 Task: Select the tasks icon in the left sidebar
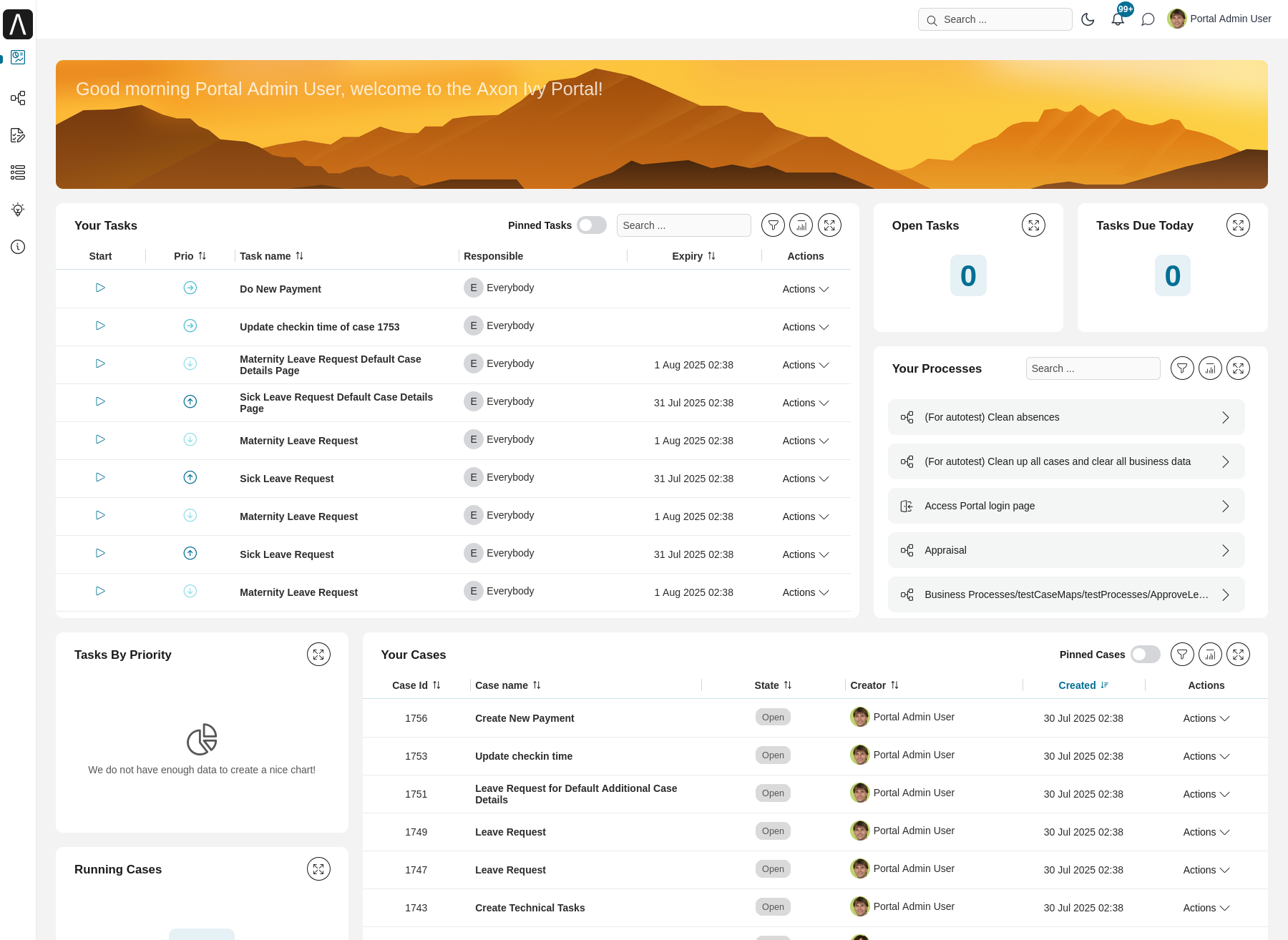[18, 135]
